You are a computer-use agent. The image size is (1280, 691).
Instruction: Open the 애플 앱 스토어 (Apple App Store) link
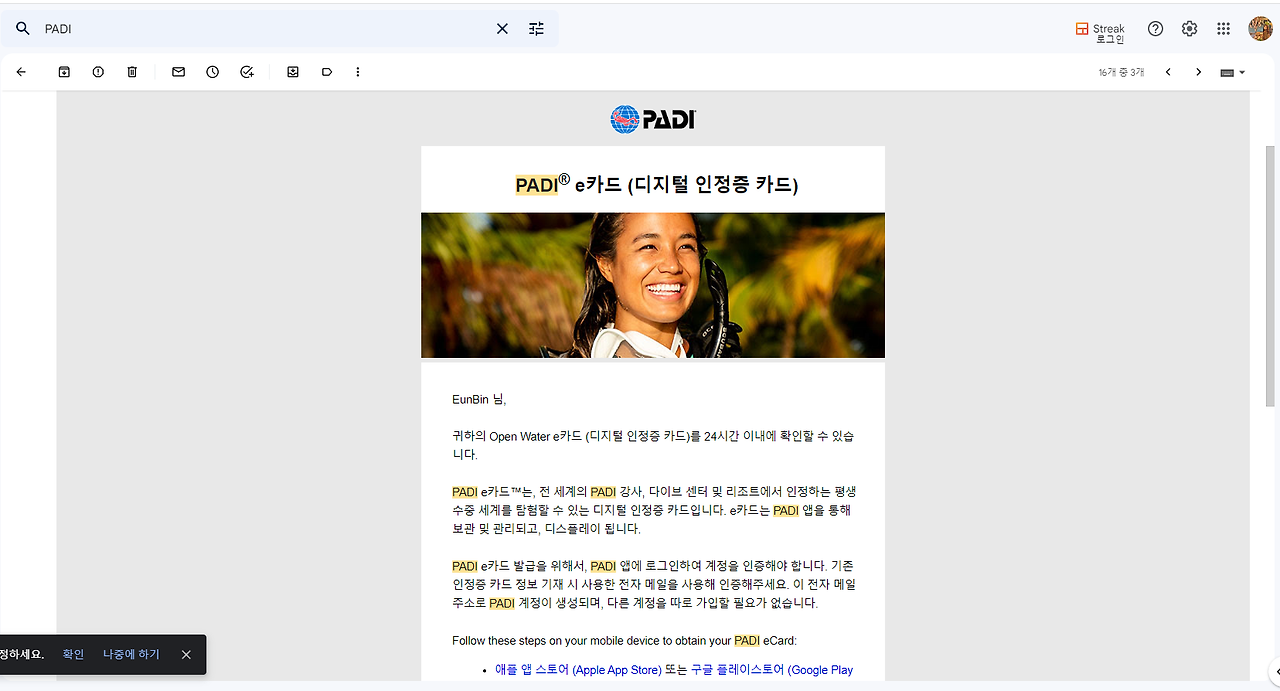pyautogui.click(x=578, y=670)
